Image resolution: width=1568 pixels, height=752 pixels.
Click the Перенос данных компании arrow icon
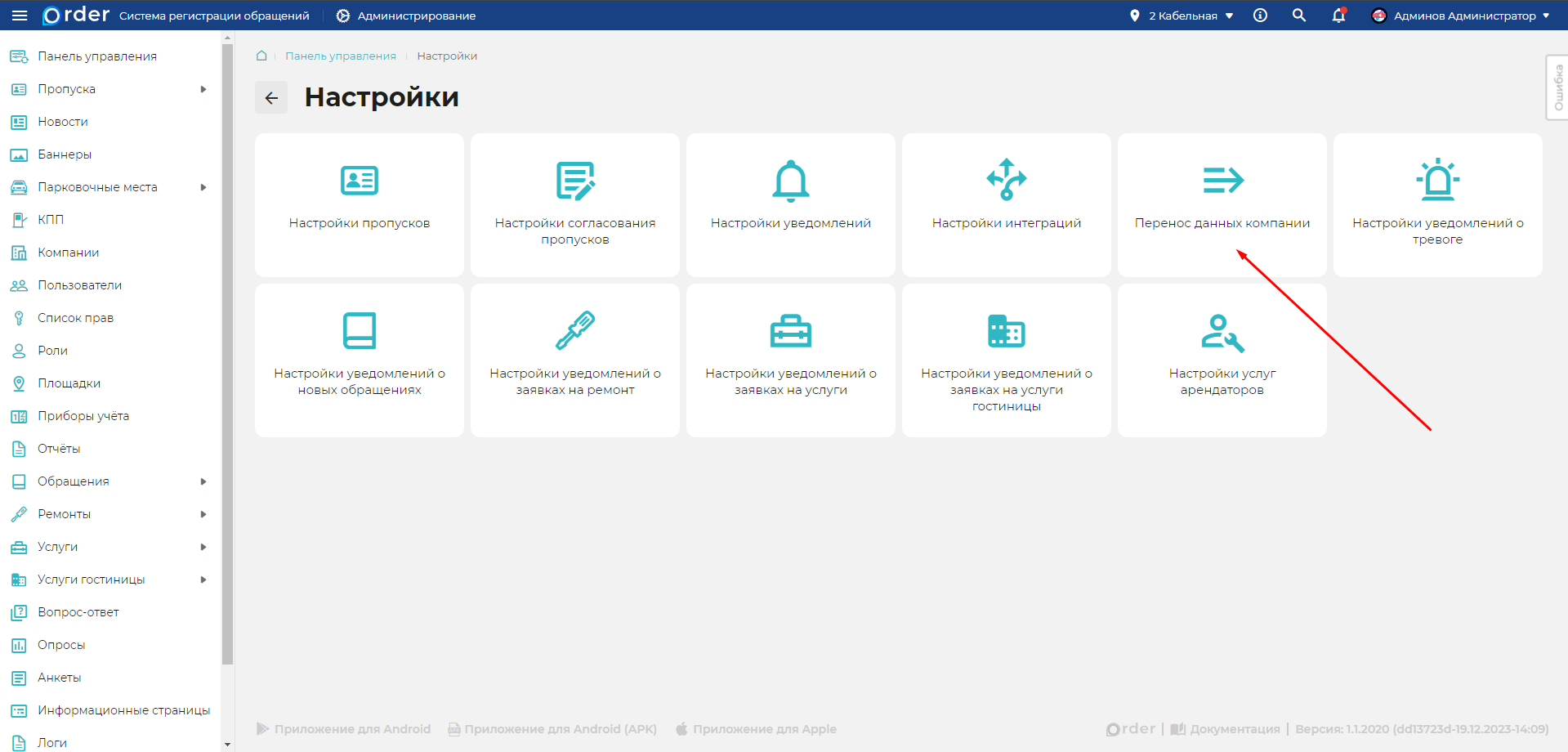(x=1222, y=180)
